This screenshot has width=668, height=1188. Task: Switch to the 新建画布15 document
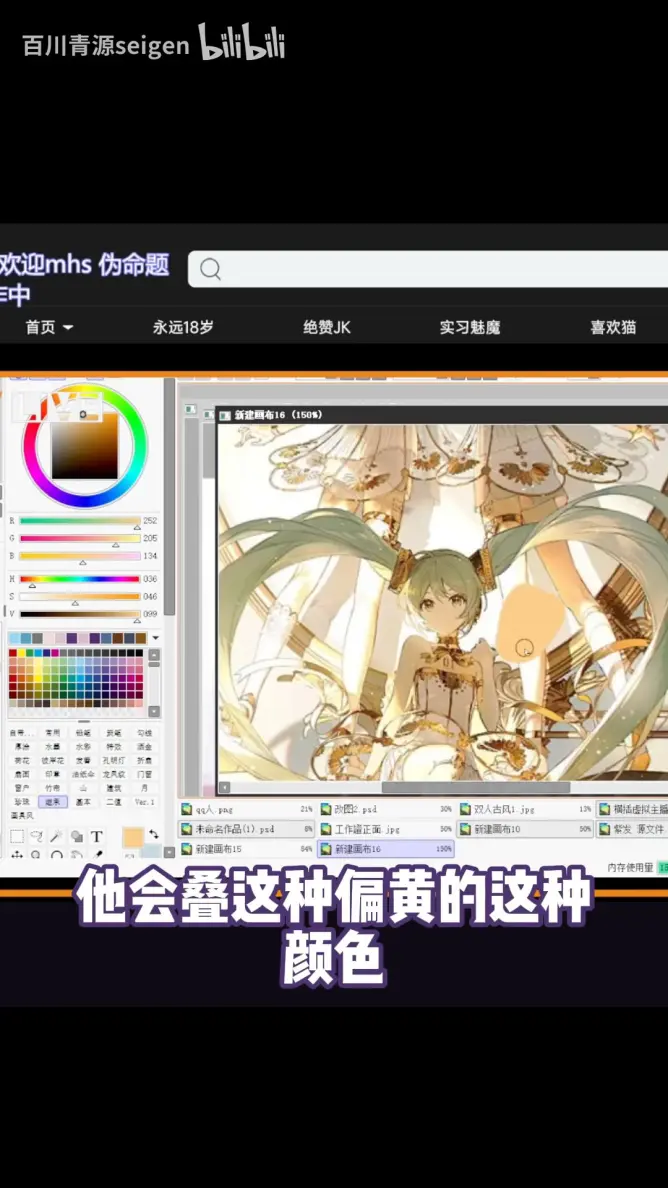[246, 849]
